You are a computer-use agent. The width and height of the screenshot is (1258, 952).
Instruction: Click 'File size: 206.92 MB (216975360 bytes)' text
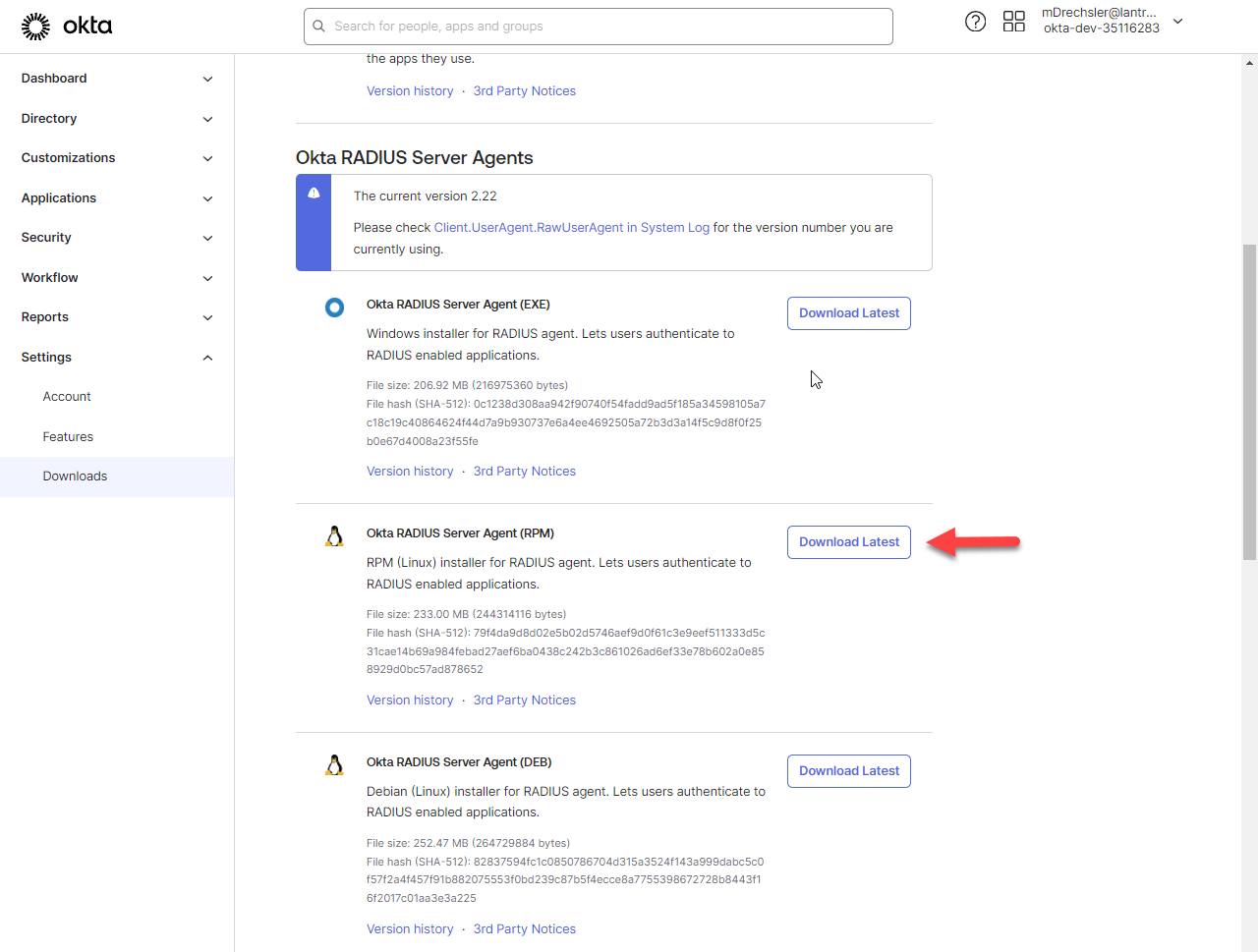(x=467, y=385)
